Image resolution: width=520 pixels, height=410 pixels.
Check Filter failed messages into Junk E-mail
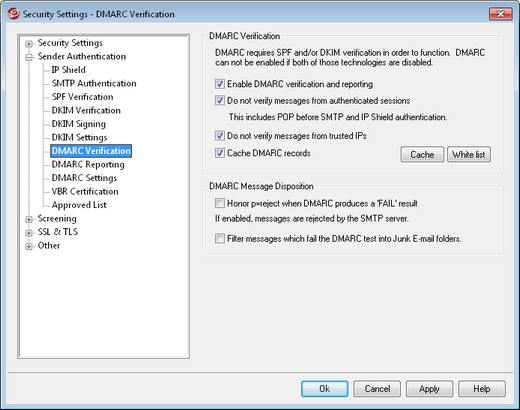click(220, 239)
